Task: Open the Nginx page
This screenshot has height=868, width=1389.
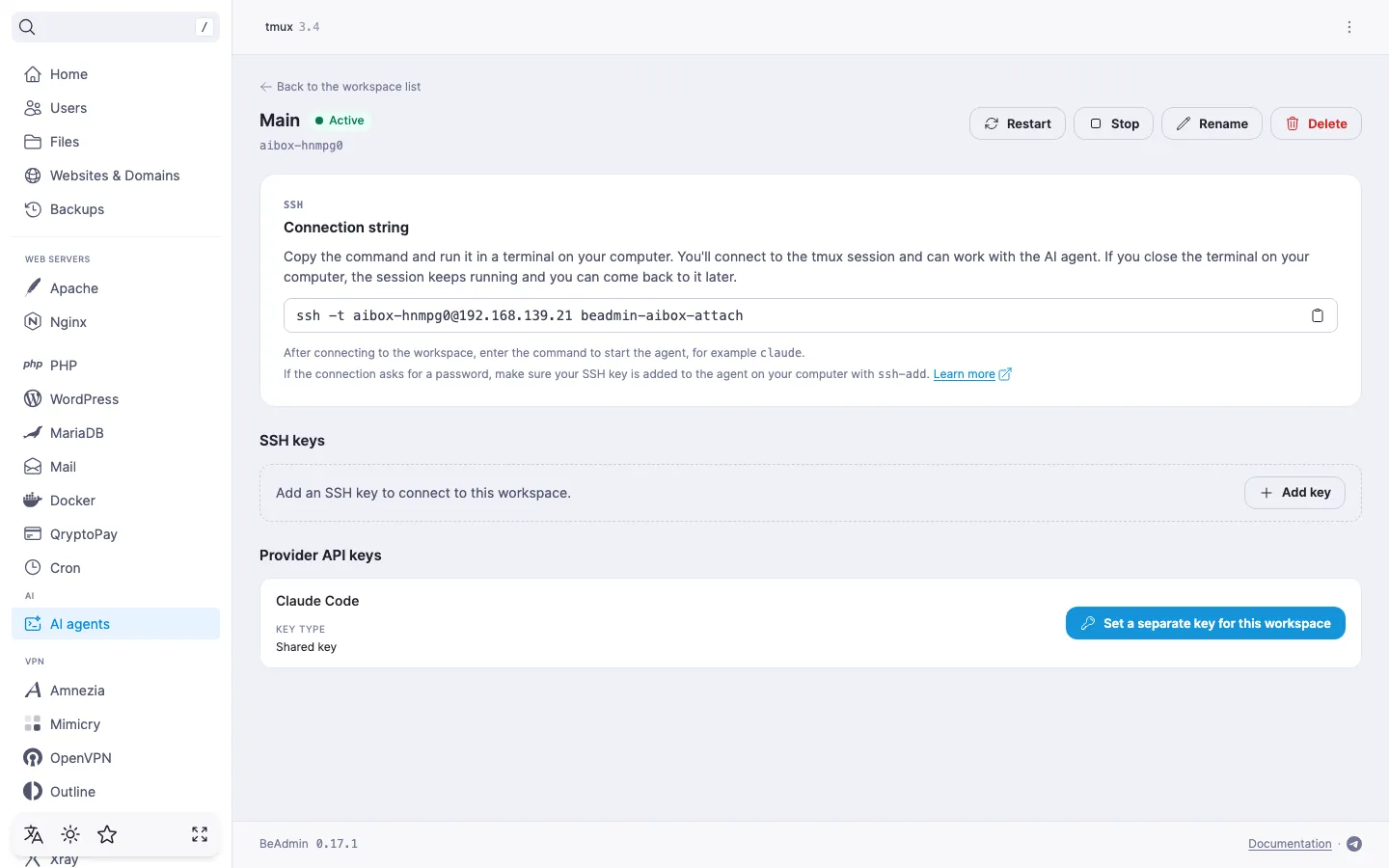Action: 116,322
